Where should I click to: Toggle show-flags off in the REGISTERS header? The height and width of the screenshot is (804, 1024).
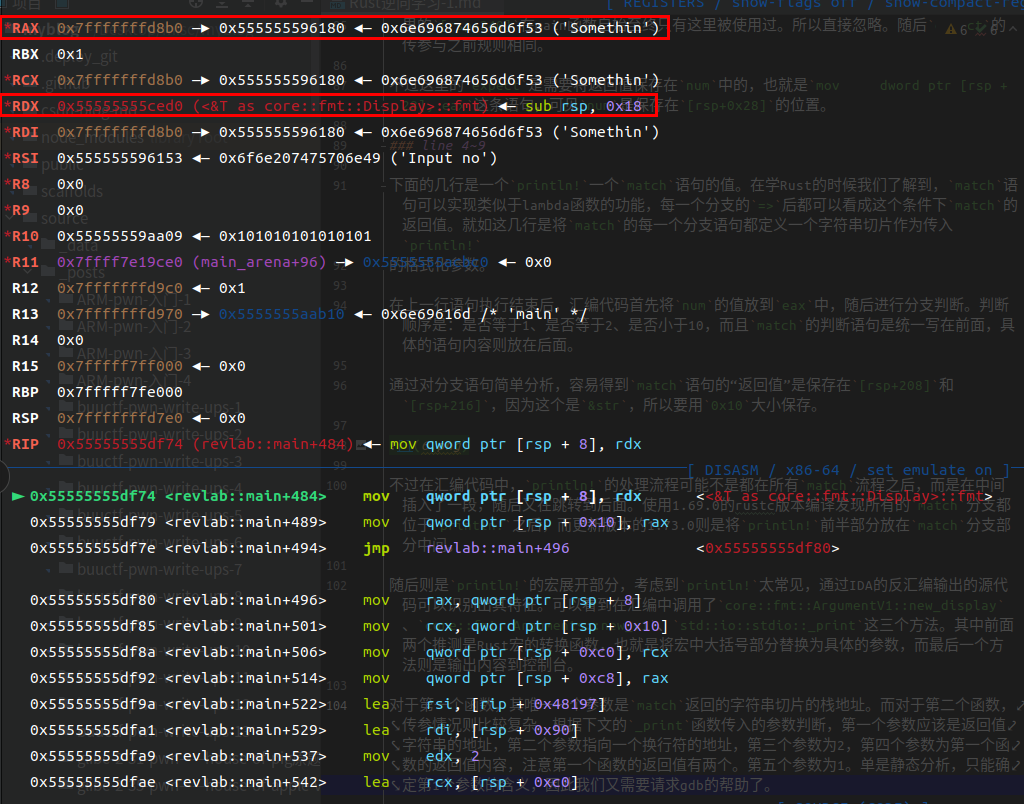[x=782, y=4]
